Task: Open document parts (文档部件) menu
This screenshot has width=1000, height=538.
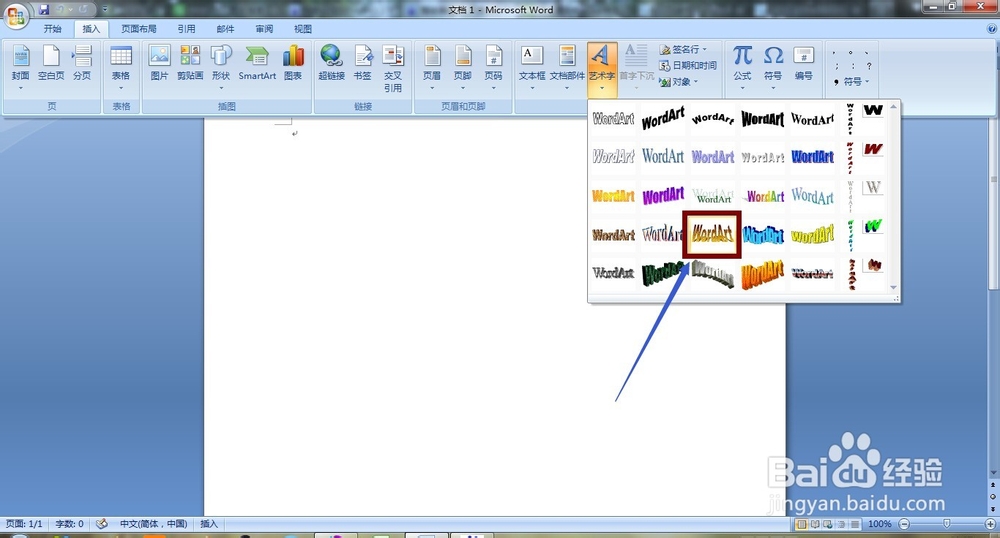Action: [x=567, y=67]
